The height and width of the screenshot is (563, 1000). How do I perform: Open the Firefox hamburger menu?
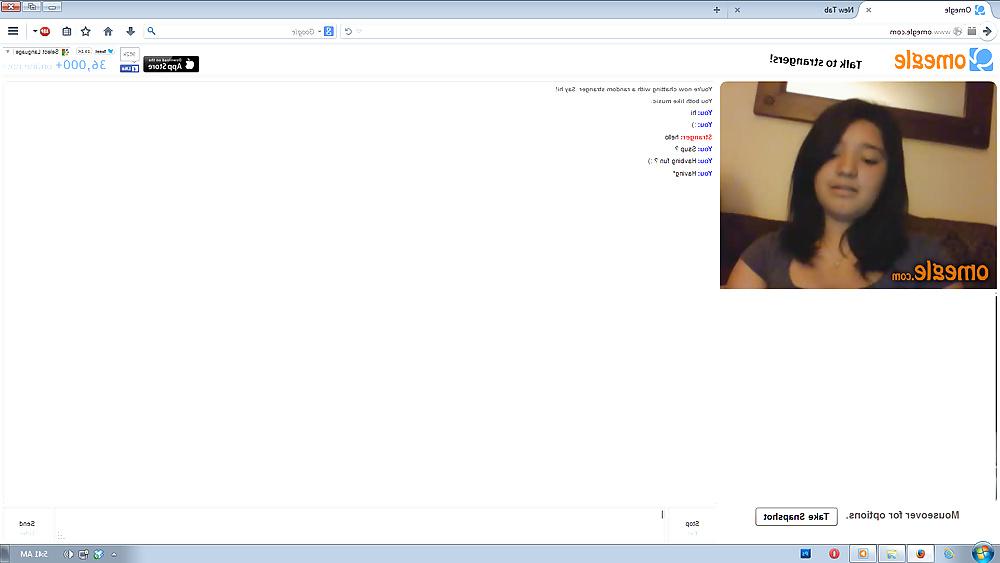[13, 31]
